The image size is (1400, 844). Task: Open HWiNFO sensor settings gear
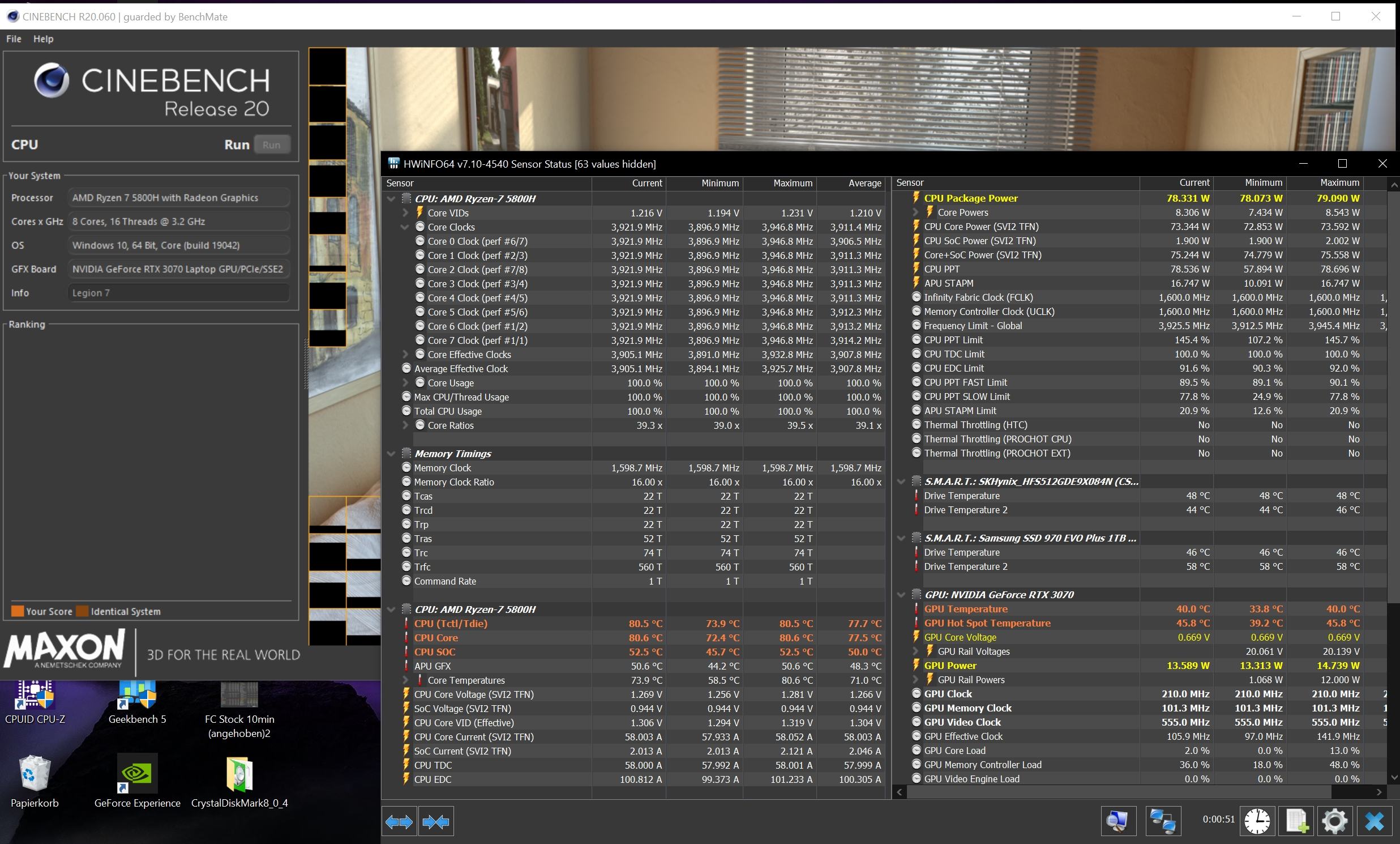tap(1335, 821)
